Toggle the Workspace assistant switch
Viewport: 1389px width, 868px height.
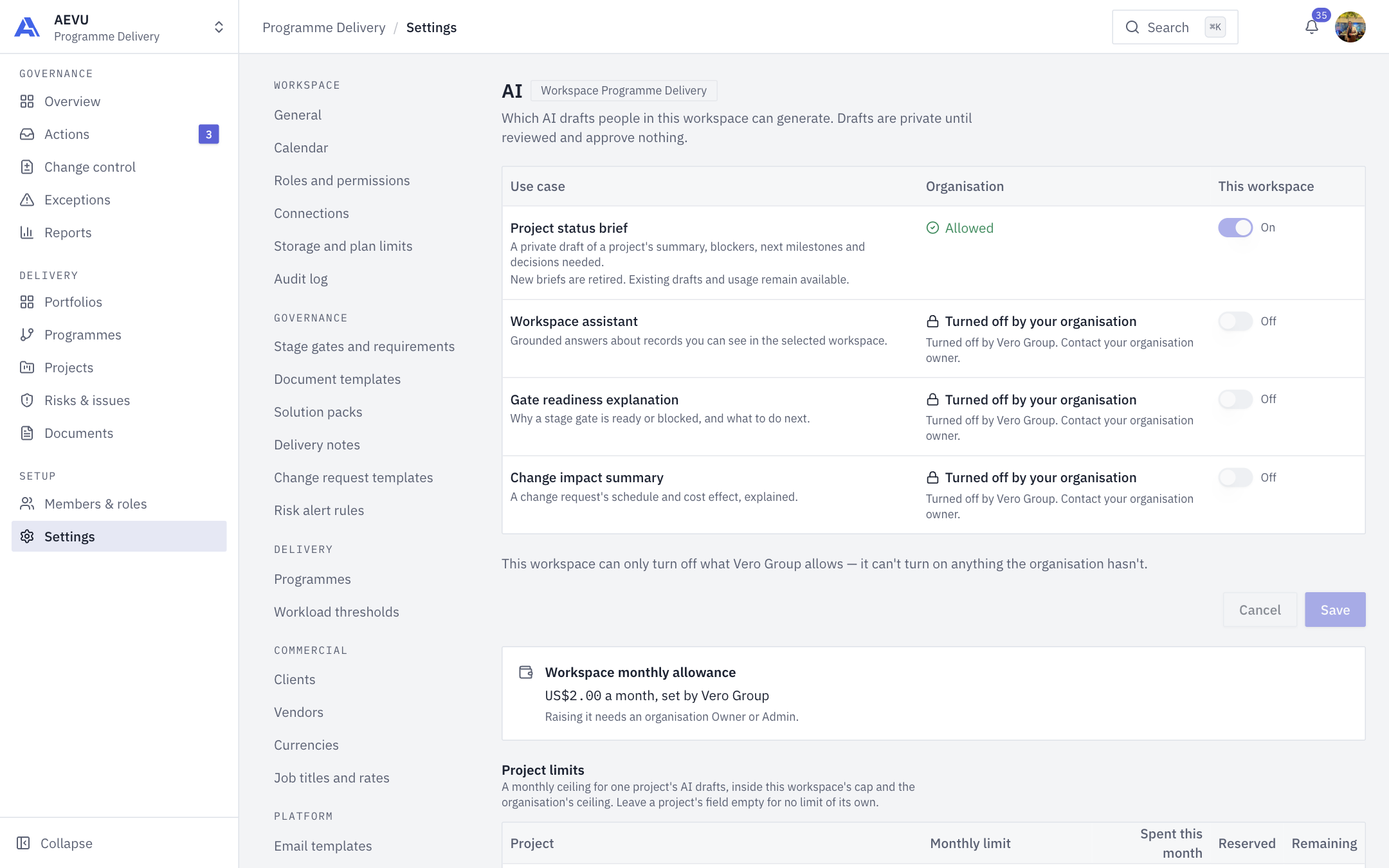(x=1235, y=321)
